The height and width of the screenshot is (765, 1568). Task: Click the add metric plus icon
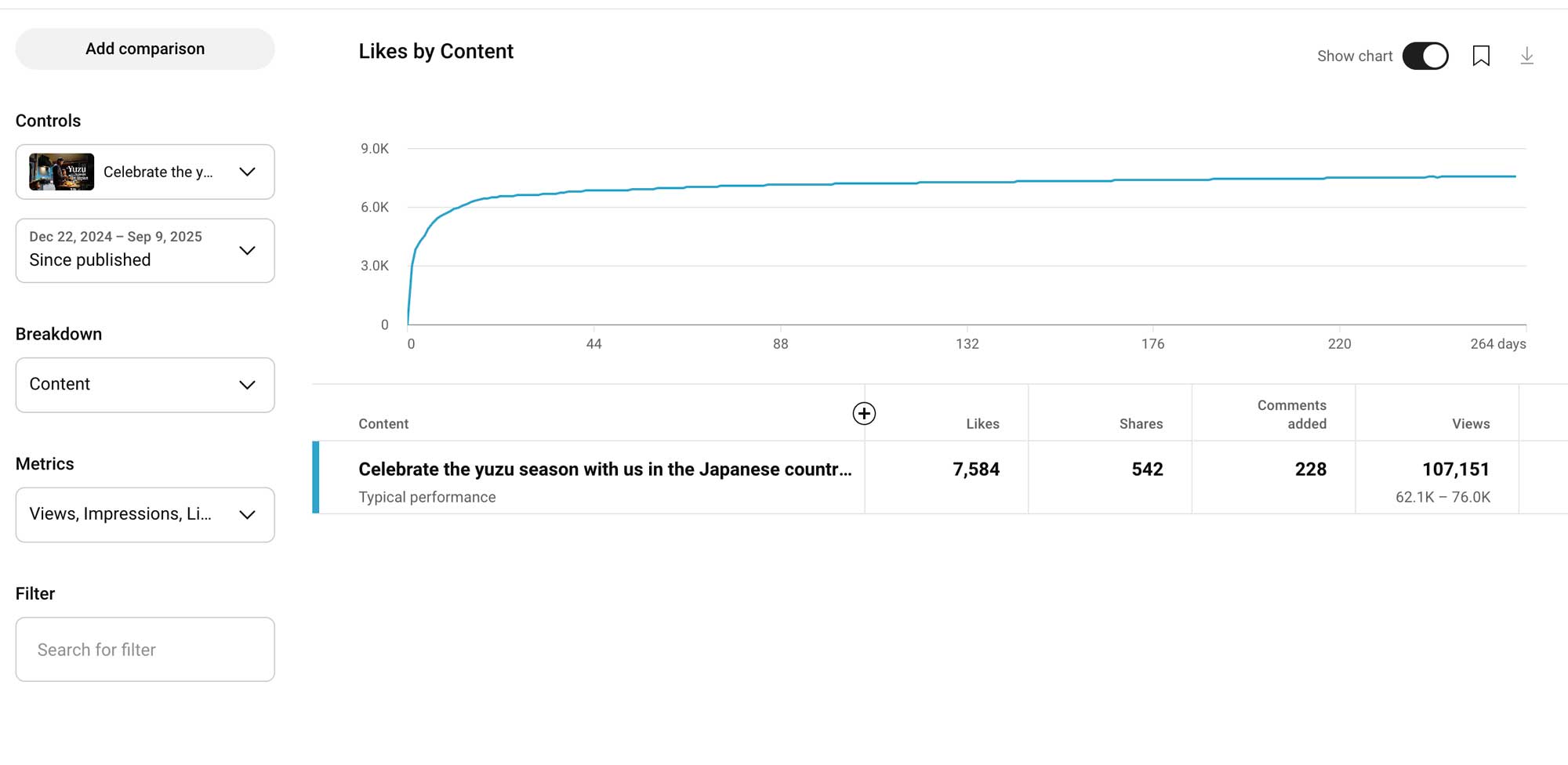coord(864,413)
